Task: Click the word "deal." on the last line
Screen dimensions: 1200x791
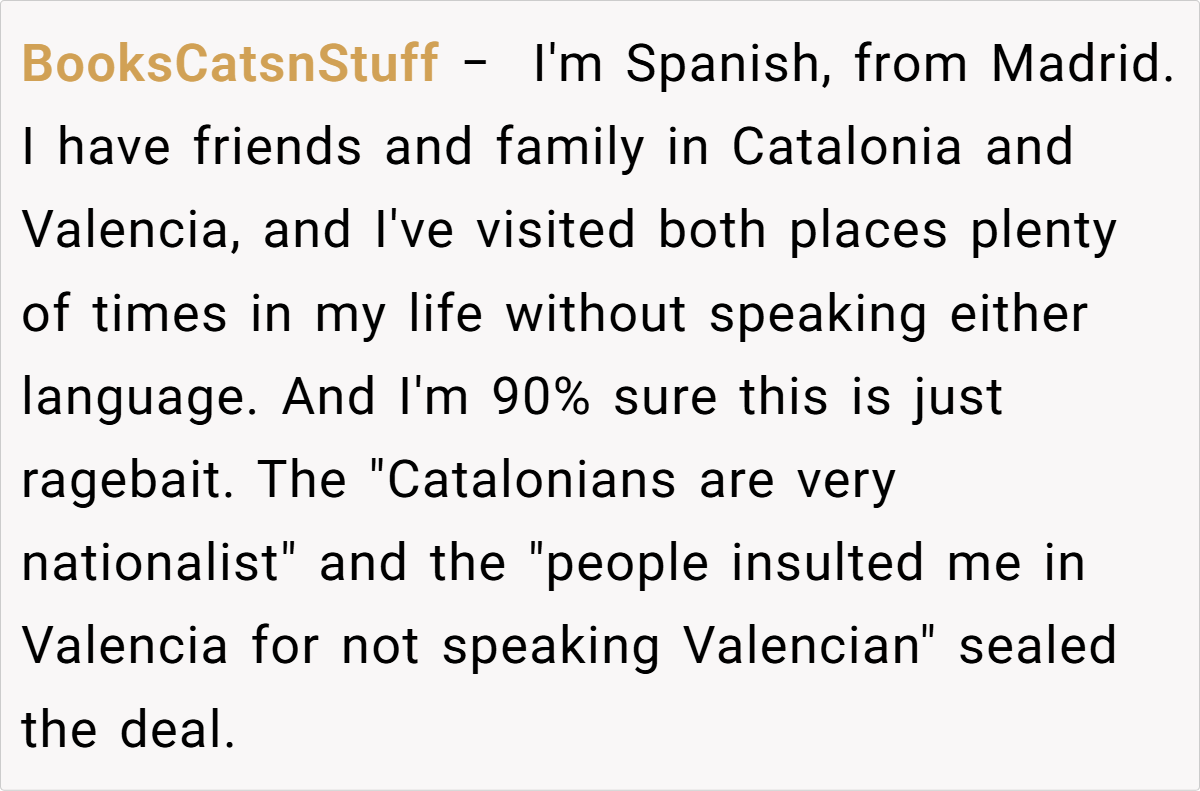Action: [x=178, y=729]
